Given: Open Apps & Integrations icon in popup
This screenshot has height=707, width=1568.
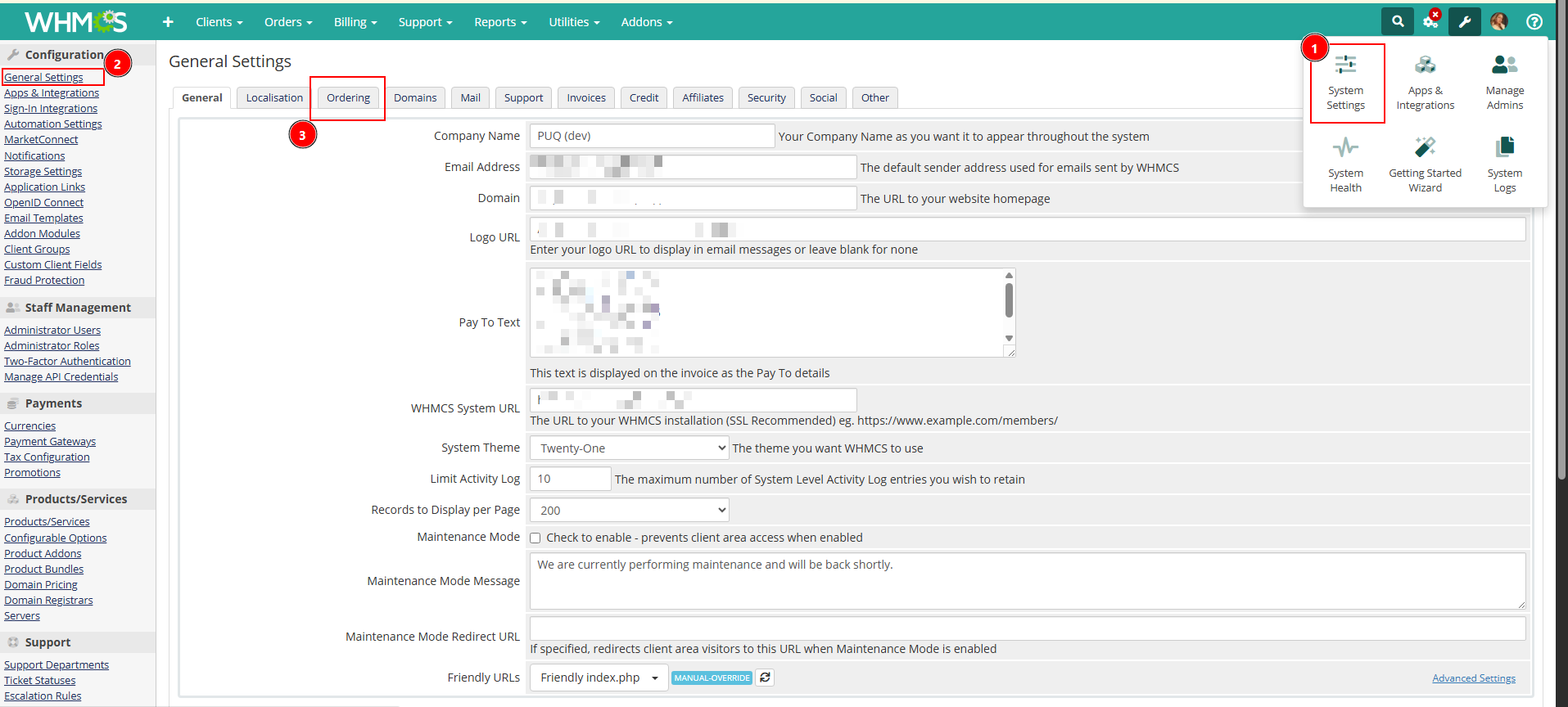Looking at the screenshot, I should click(1425, 82).
